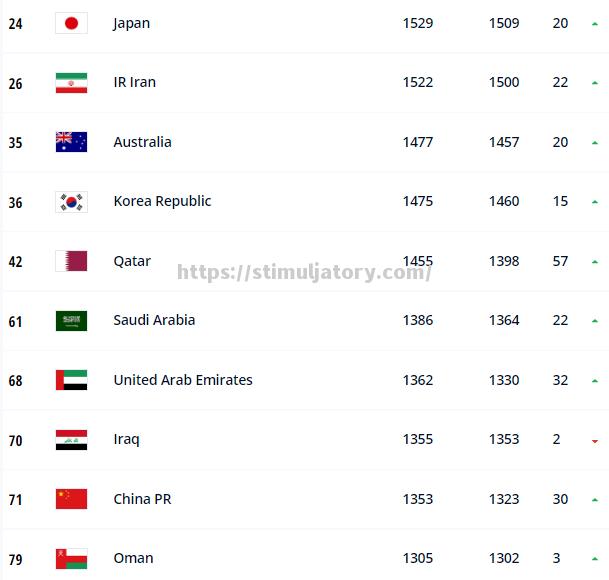This screenshot has height=580, width=609.
Task: Open the Japan team link
Action: [x=132, y=23]
